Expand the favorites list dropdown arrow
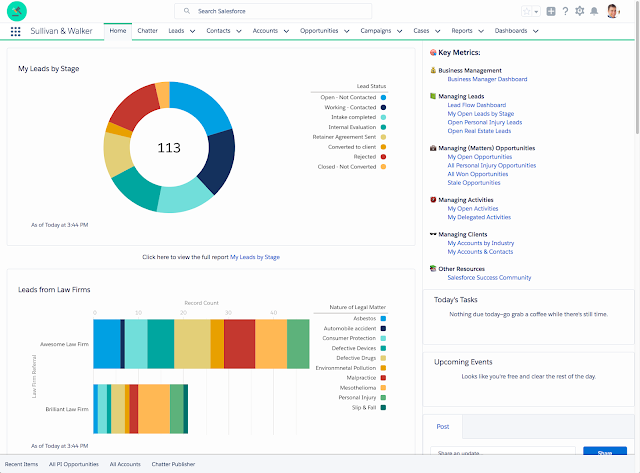 (536, 12)
